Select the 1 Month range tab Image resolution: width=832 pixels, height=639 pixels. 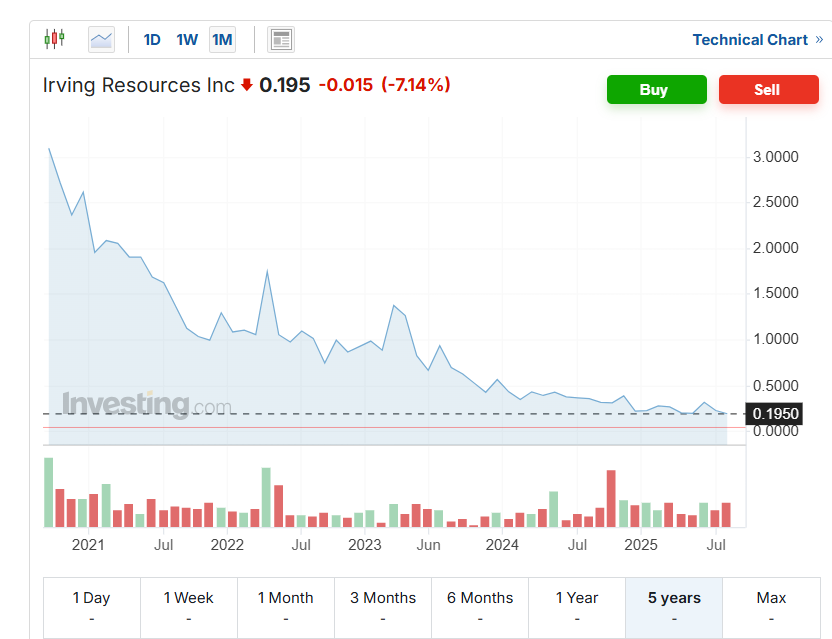point(286,607)
